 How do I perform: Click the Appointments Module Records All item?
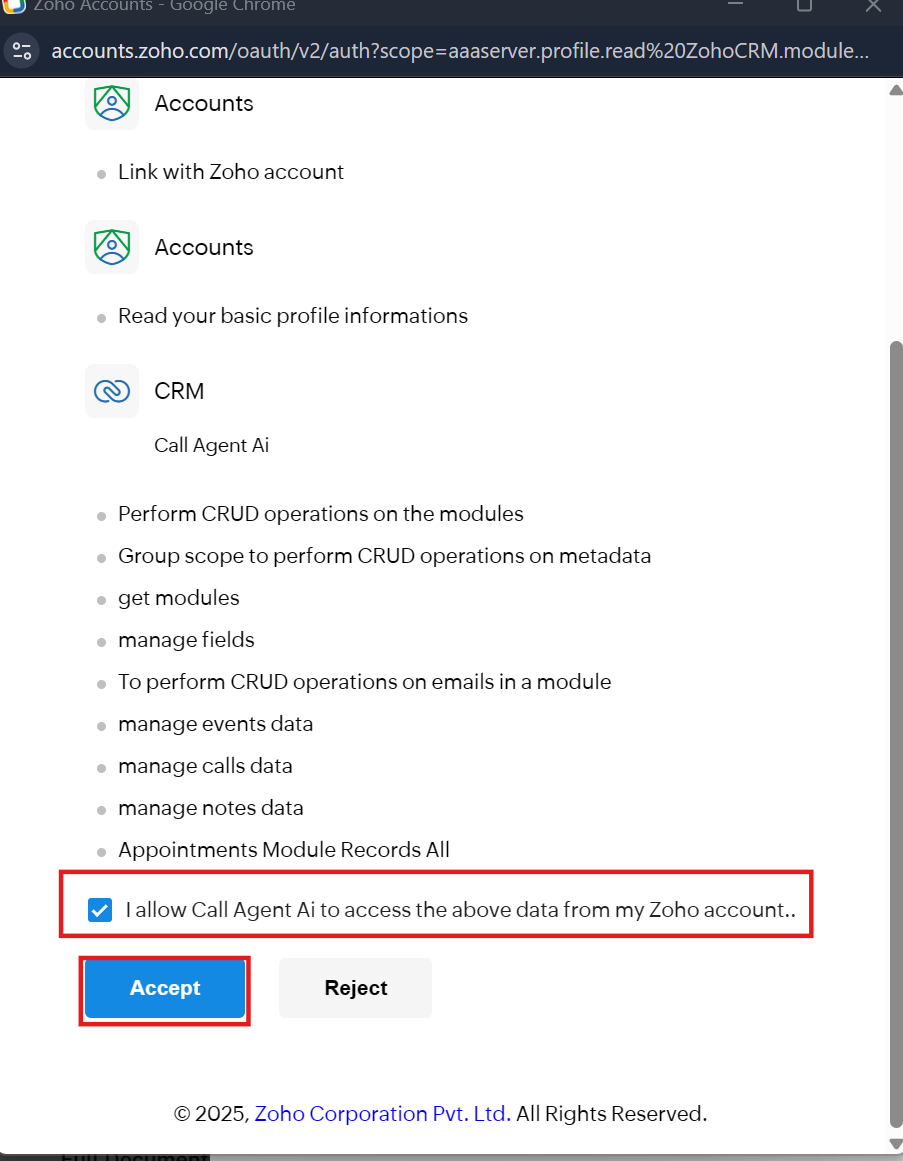coord(283,850)
